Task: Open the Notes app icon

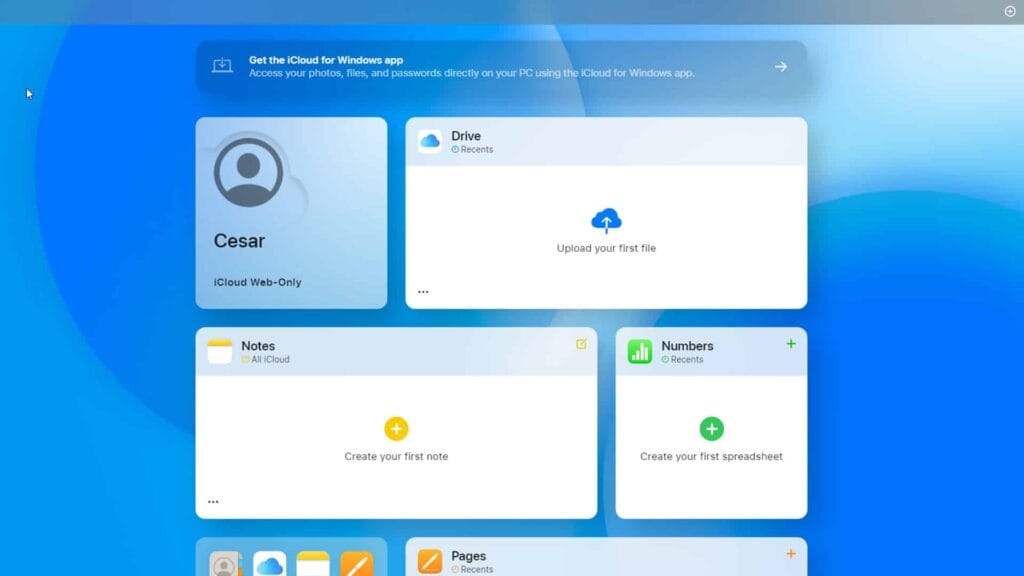Action: pyautogui.click(x=220, y=351)
